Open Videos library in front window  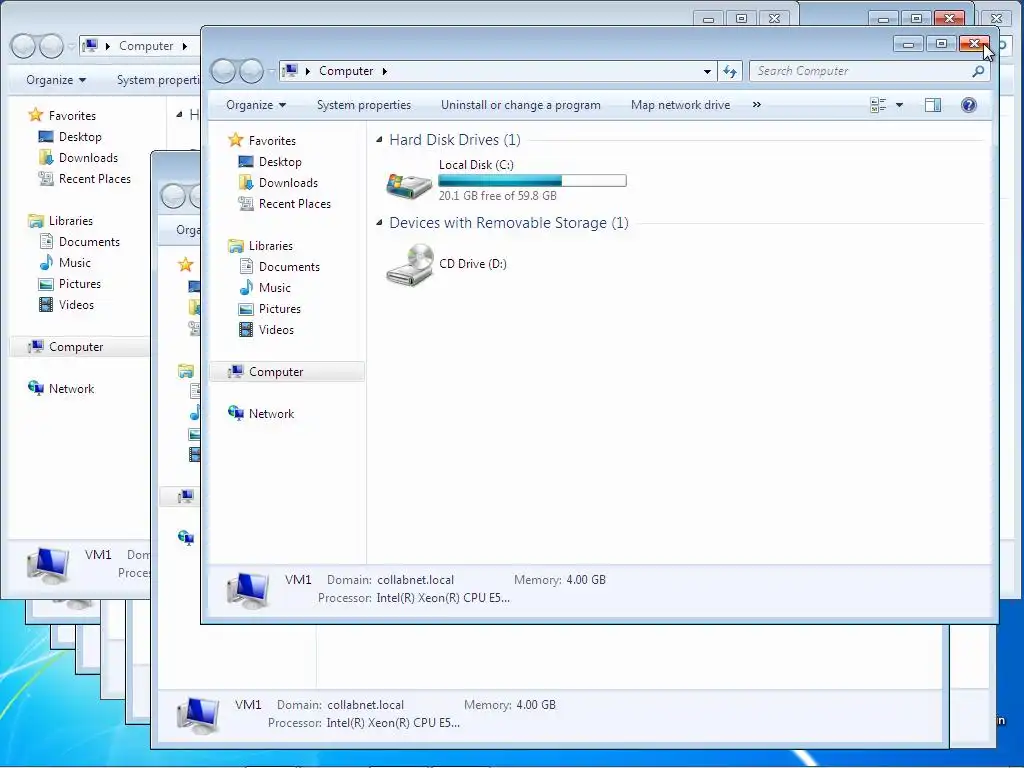click(x=276, y=330)
